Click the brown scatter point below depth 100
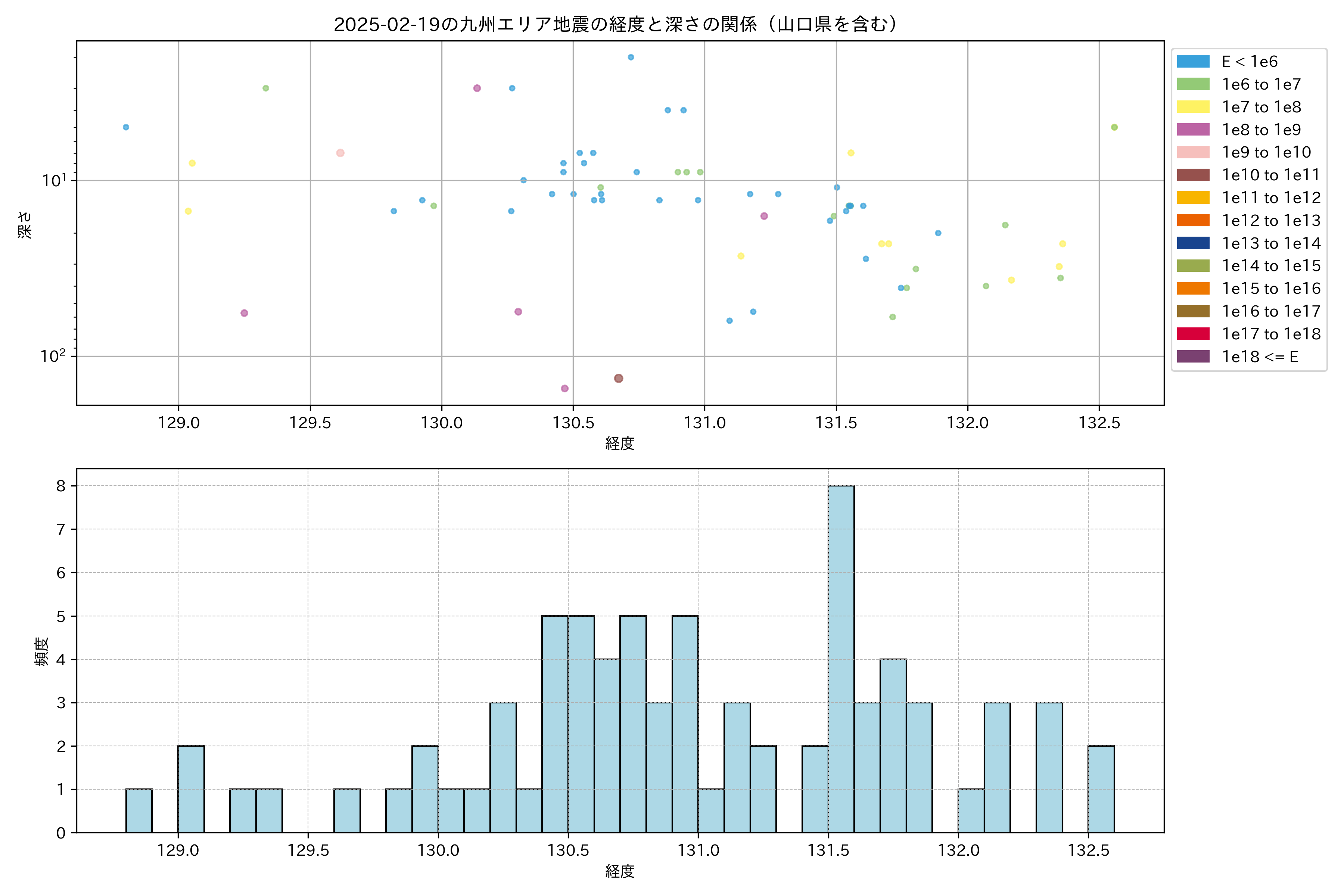Image resolution: width=1344 pixels, height=896 pixels. pyautogui.click(x=618, y=378)
